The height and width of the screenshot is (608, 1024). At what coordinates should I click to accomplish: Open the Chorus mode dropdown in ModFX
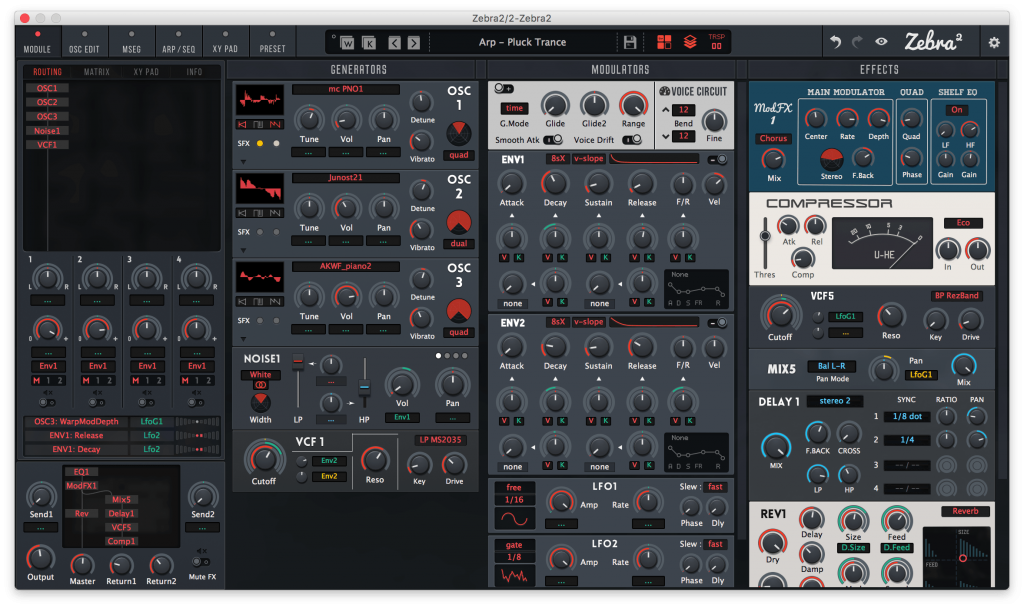(x=773, y=139)
